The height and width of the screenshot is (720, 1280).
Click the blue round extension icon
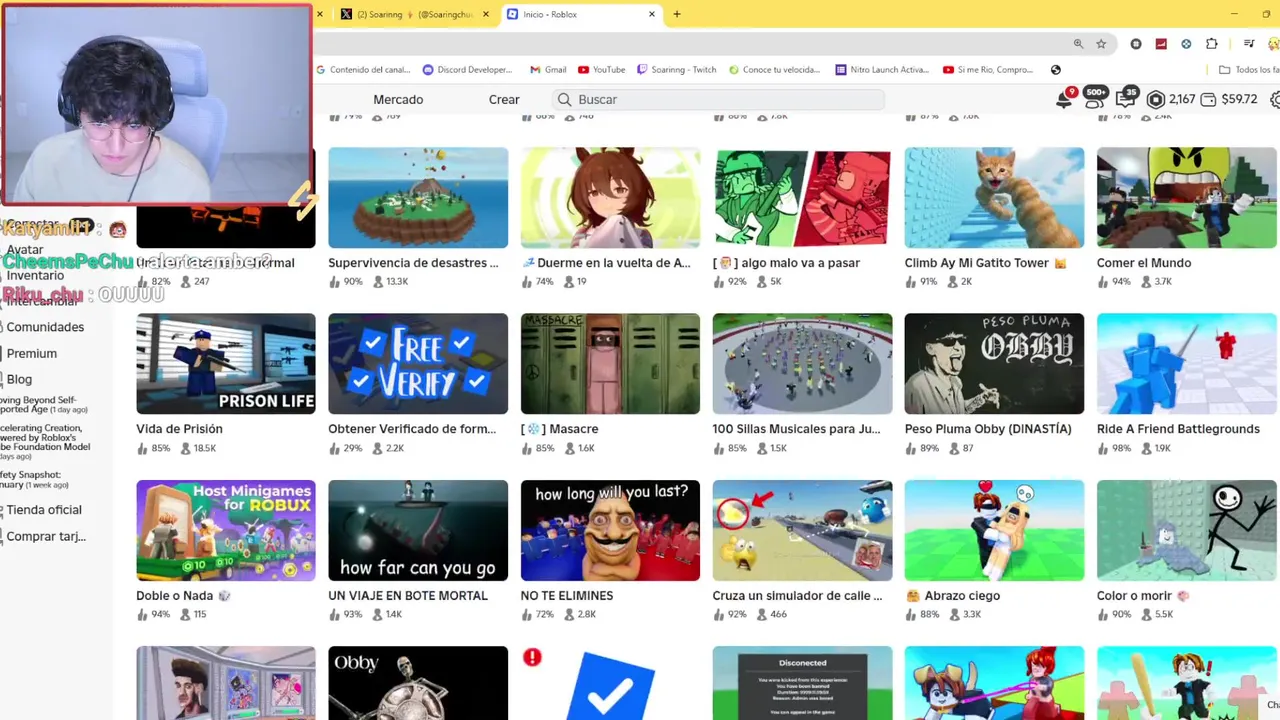[x=1186, y=44]
